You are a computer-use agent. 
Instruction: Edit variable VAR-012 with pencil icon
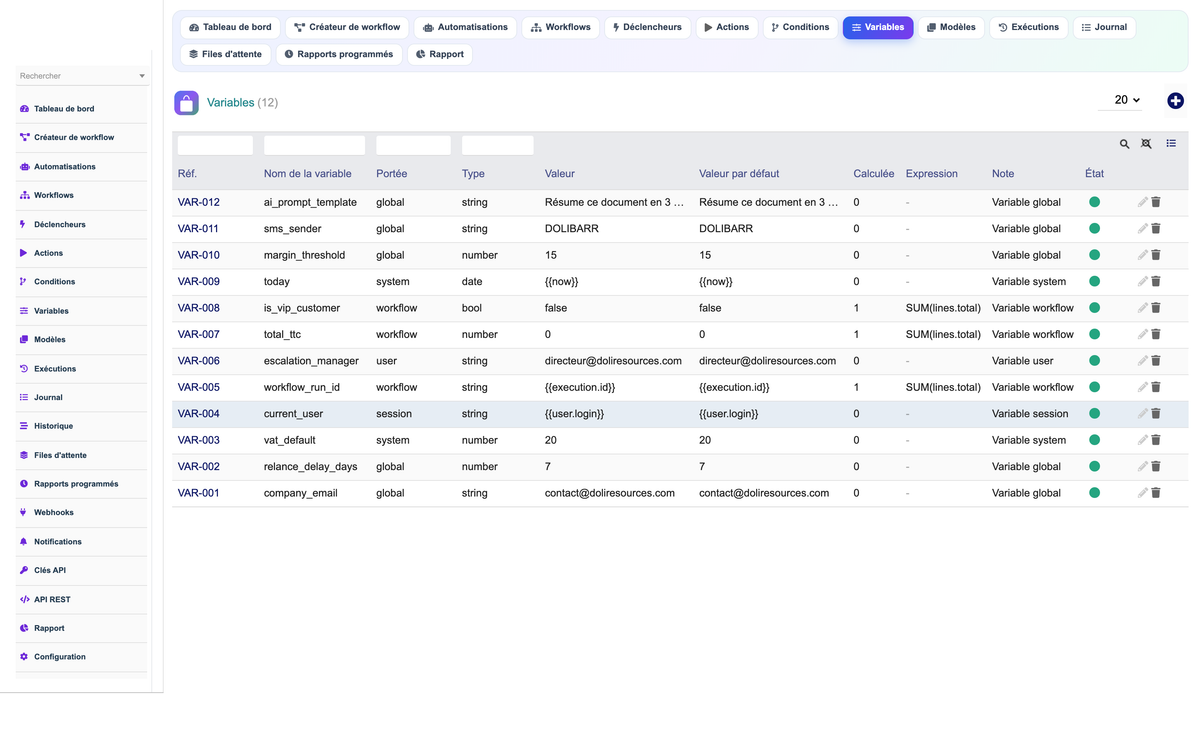coord(1142,202)
